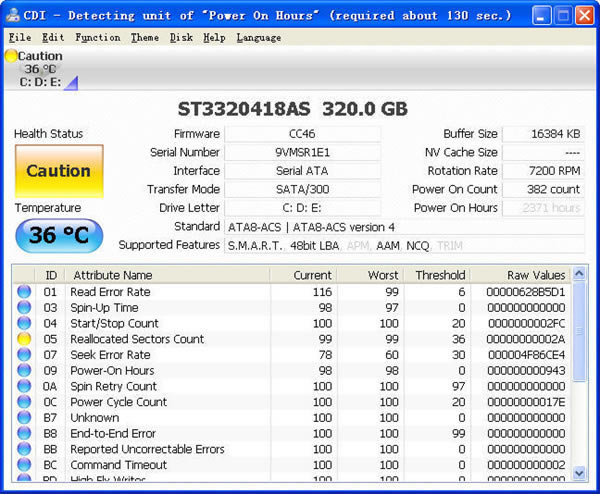Open the Disk menu
The width and height of the screenshot is (600, 494).
181,37
